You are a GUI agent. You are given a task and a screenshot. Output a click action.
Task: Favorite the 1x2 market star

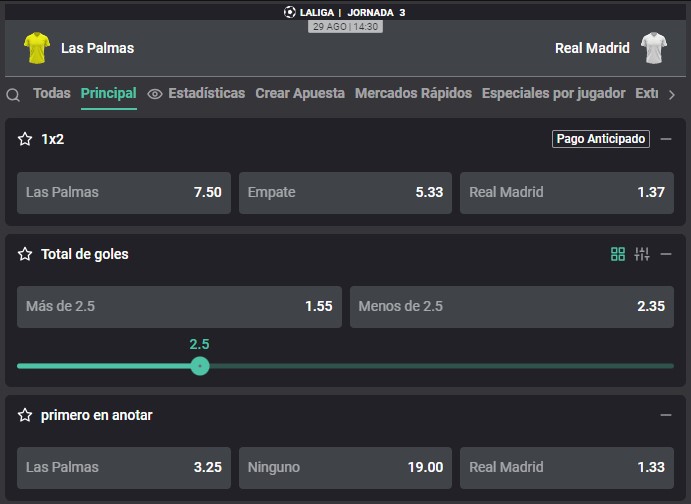(25, 139)
